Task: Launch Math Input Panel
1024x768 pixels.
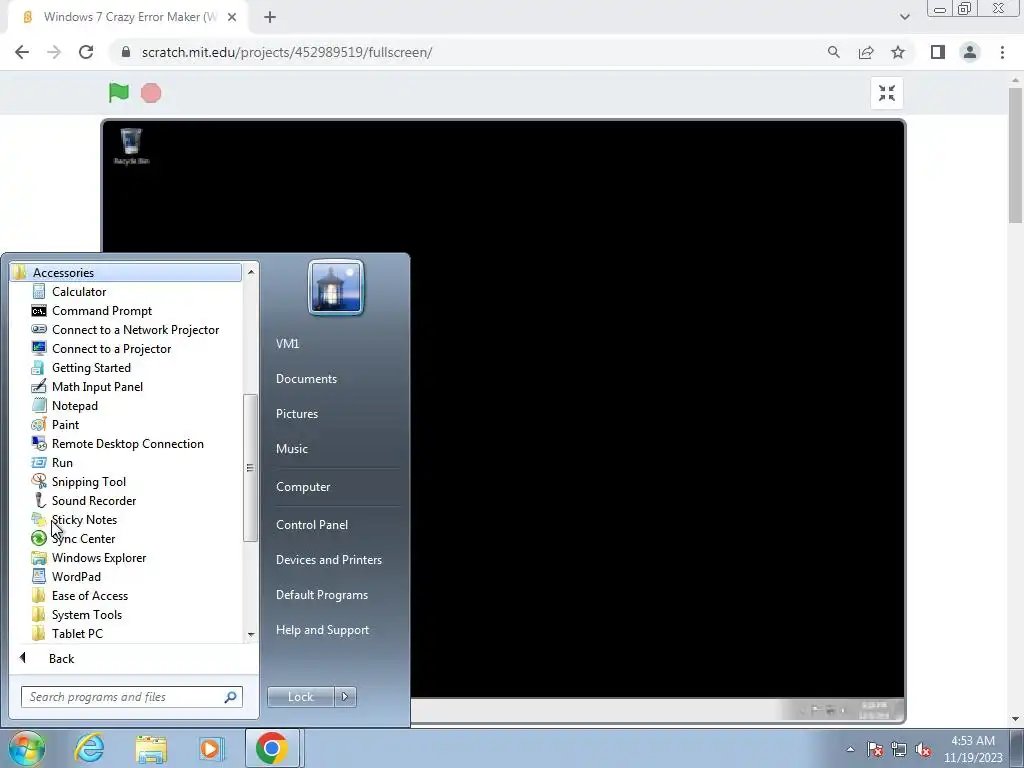Action: pyautogui.click(x=97, y=387)
